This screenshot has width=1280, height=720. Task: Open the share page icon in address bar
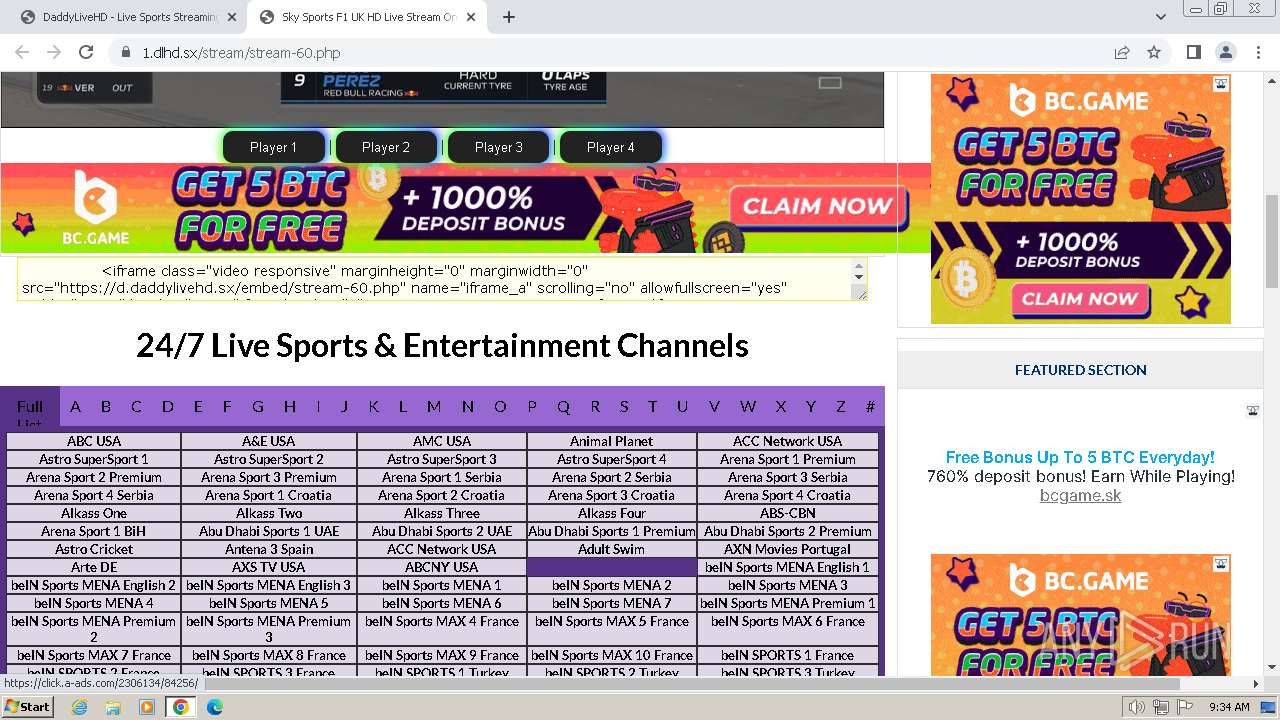(x=1122, y=52)
